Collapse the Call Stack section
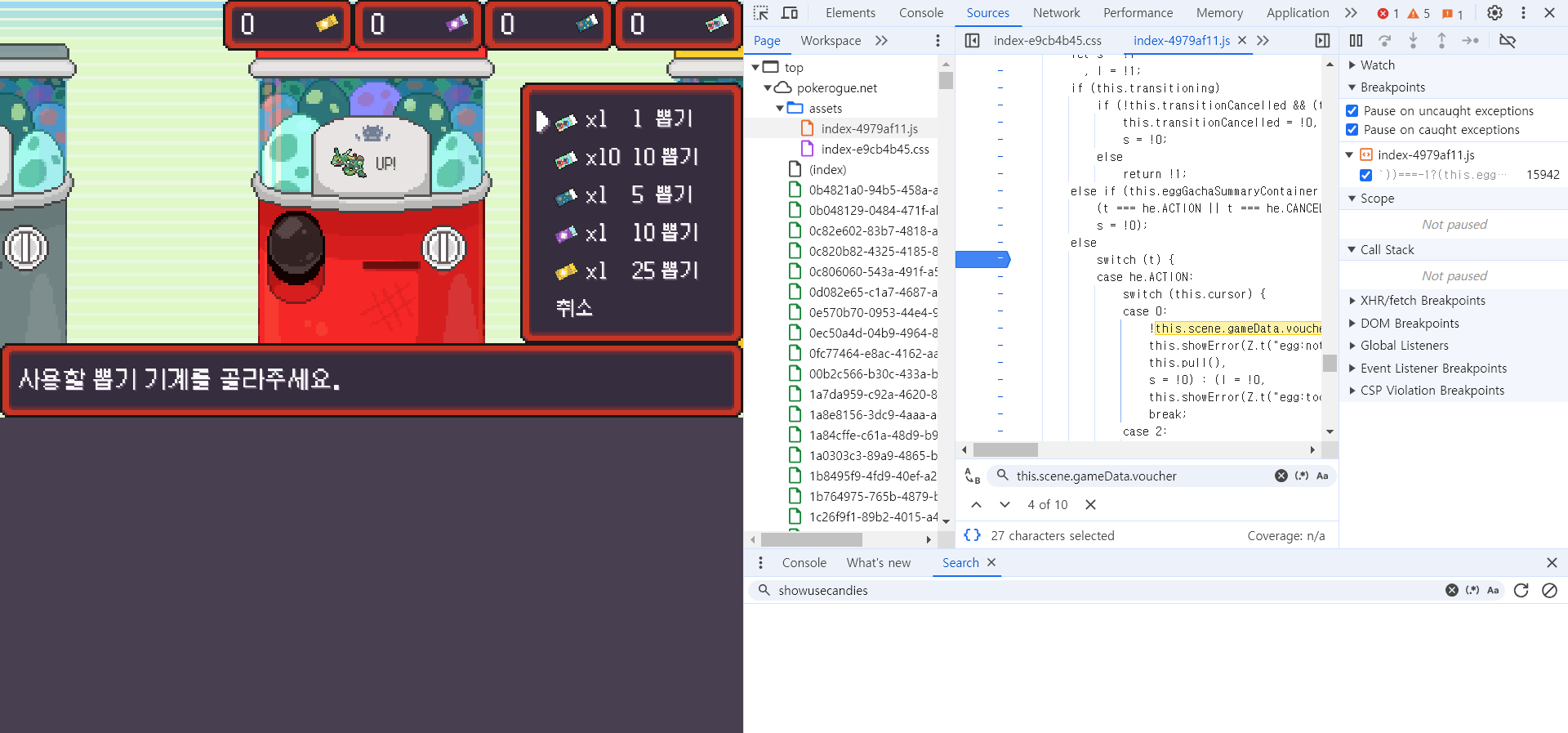Viewport: 1568px width, 733px height. point(1352,250)
